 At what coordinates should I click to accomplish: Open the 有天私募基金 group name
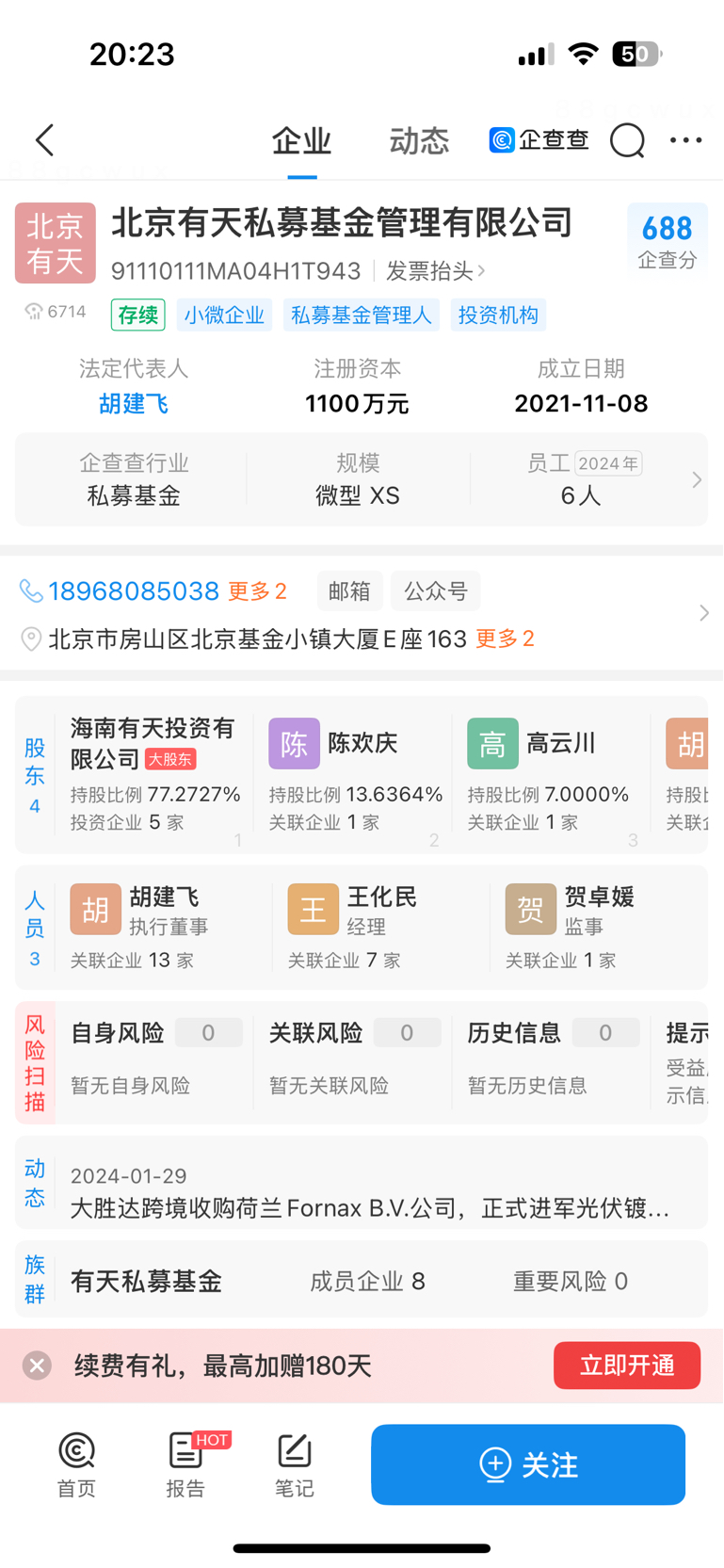tap(146, 1282)
